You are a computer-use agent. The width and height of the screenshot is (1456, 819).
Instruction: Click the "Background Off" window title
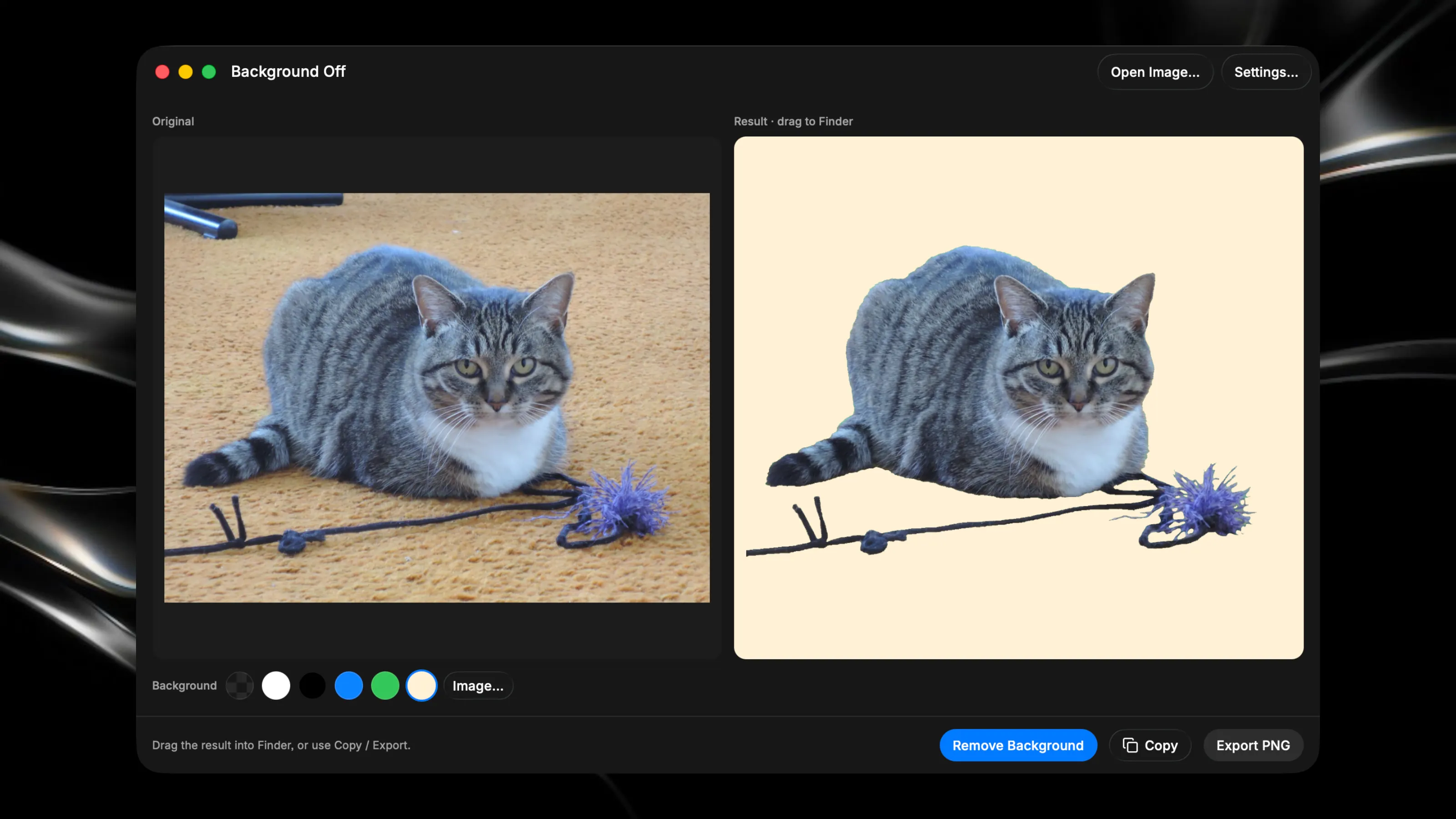(x=288, y=72)
